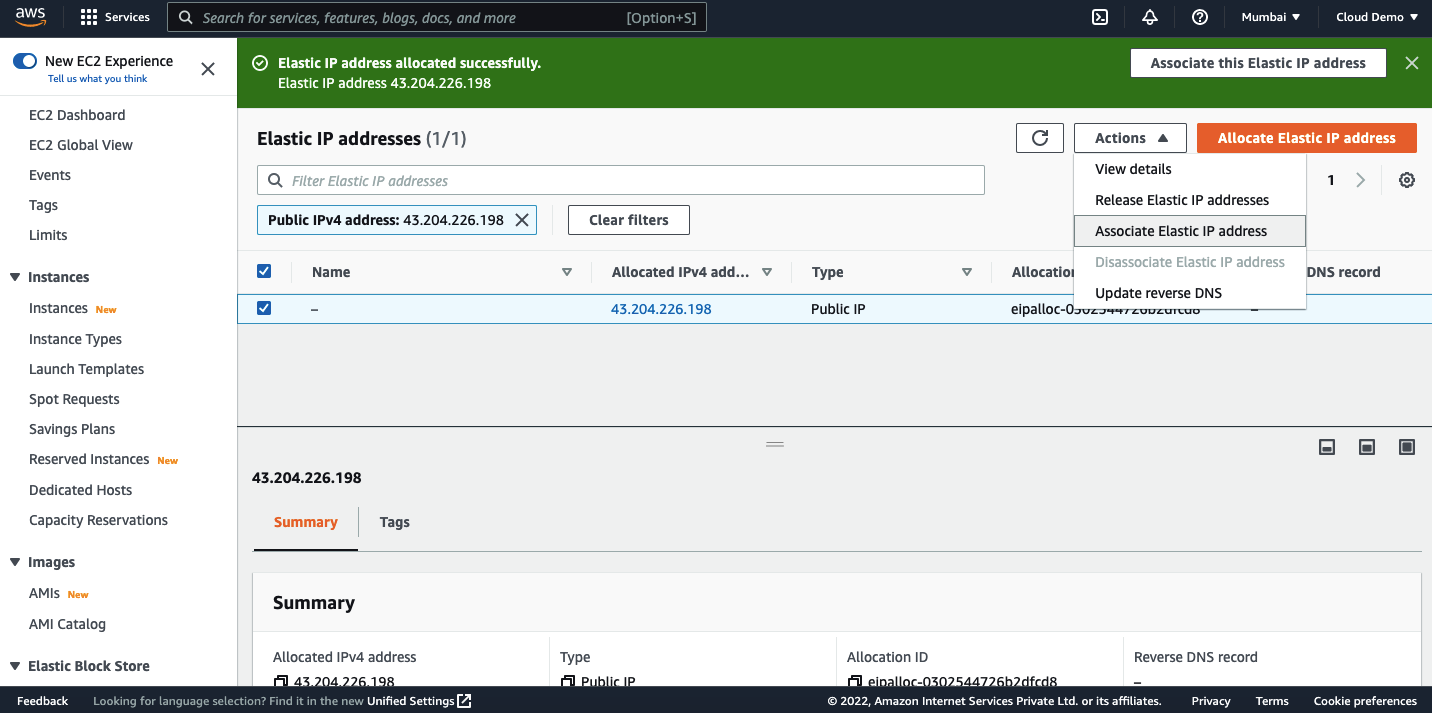The image size is (1432, 713).
Task: Collapse details panel to bottom layout icon
Action: [1327, 447]
